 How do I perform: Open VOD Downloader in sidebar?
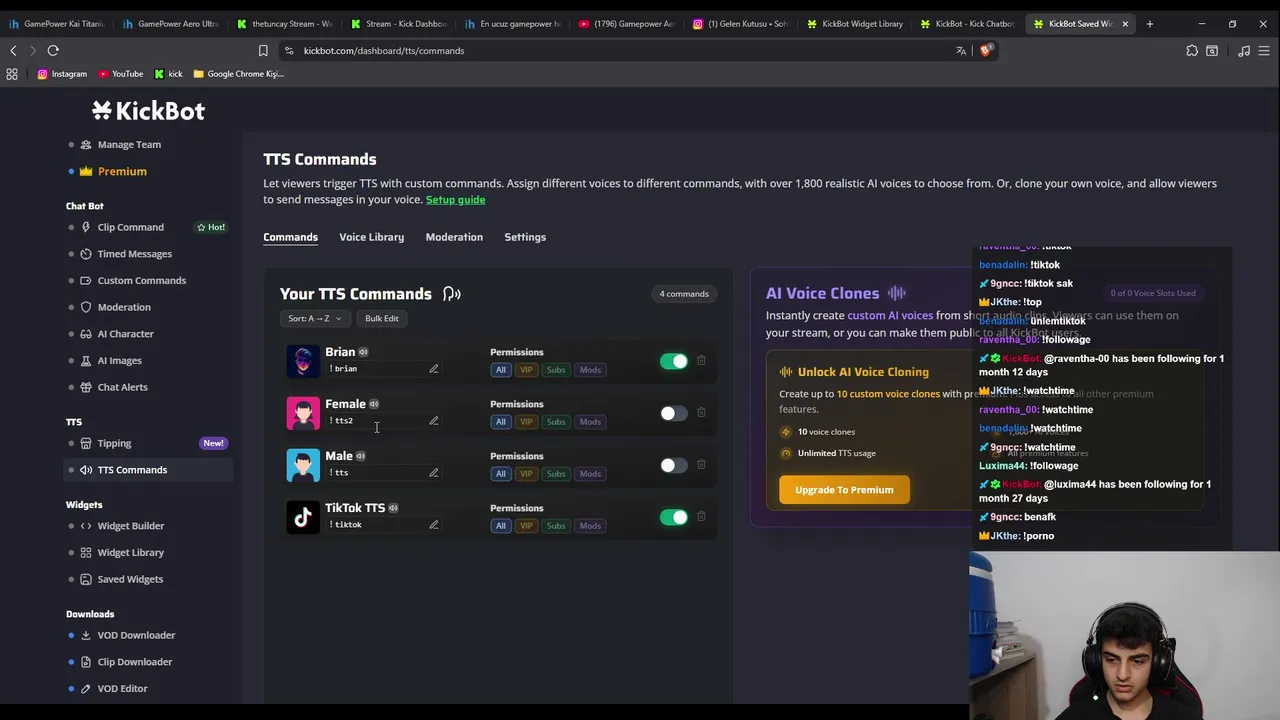tap(136, 635)
